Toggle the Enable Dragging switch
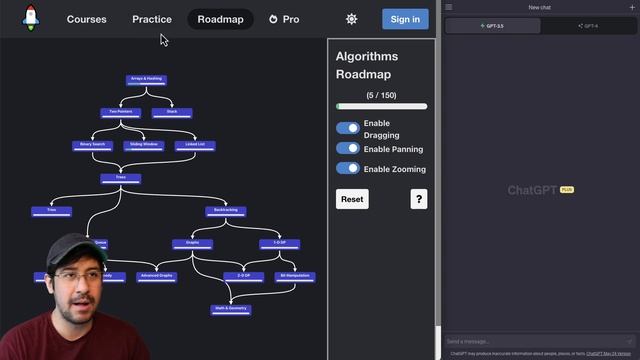The width and height of the screenshot is (640, 360). (348, 128)
